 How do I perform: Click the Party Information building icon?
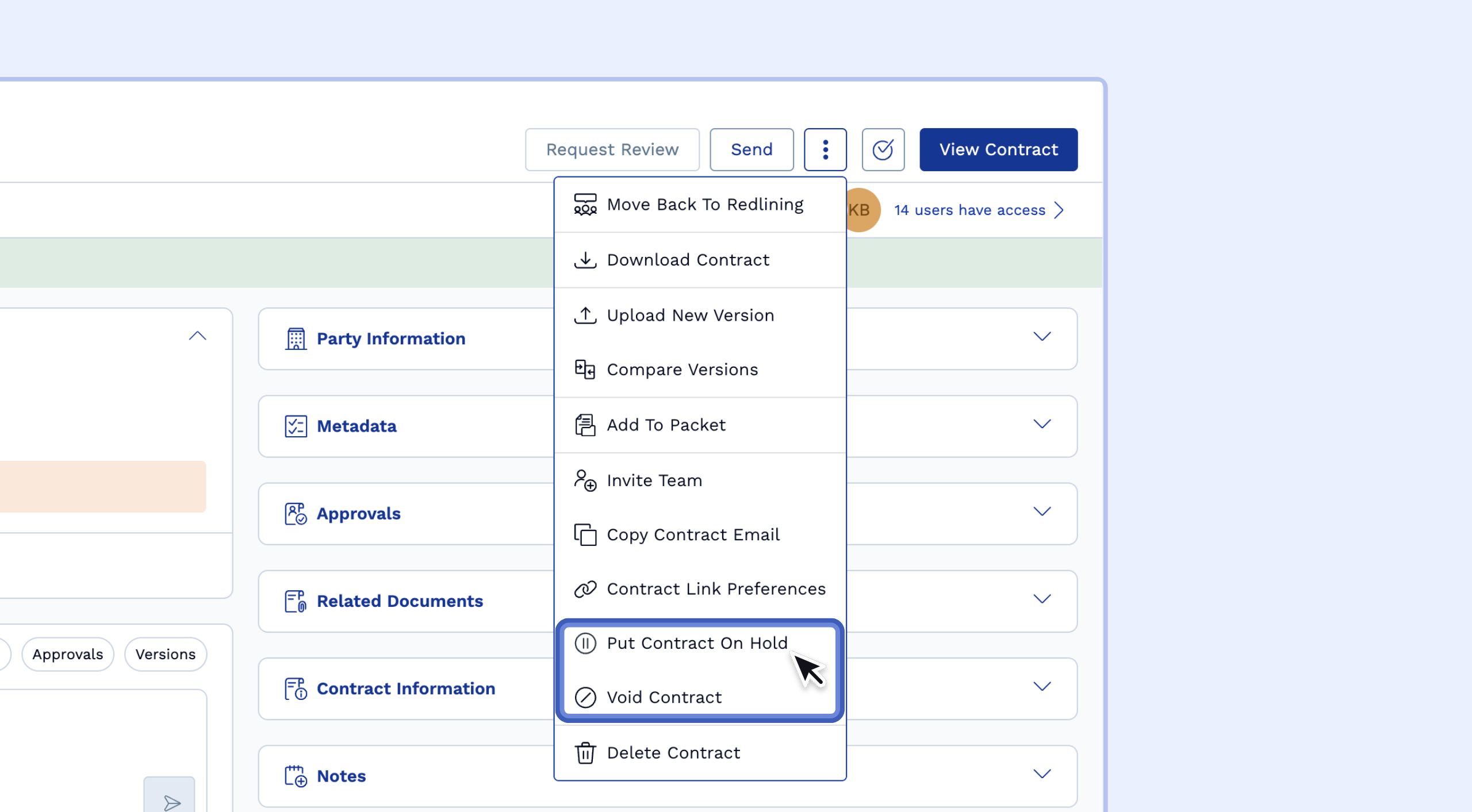tap(296, 338)
